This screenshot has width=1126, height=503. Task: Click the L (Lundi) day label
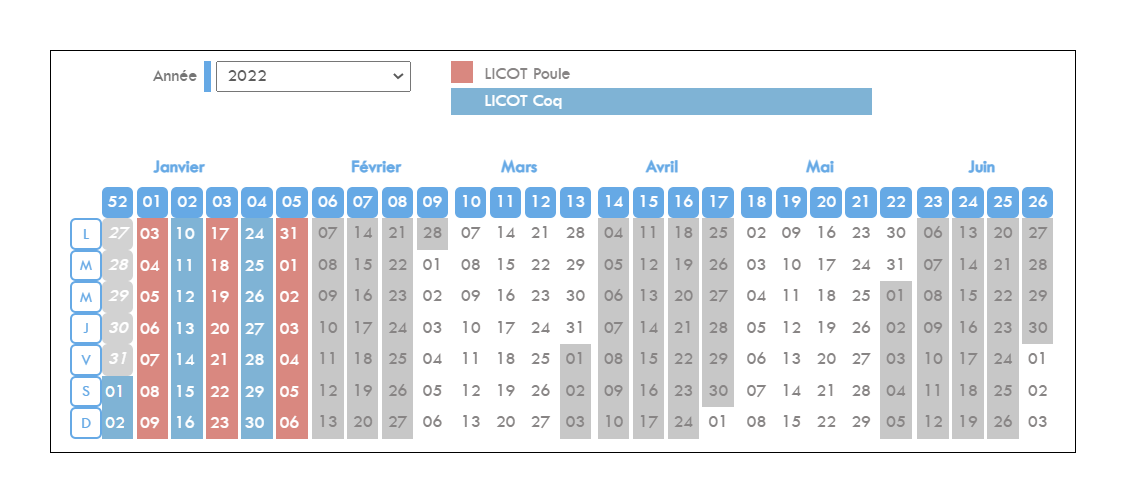[86, 234]
